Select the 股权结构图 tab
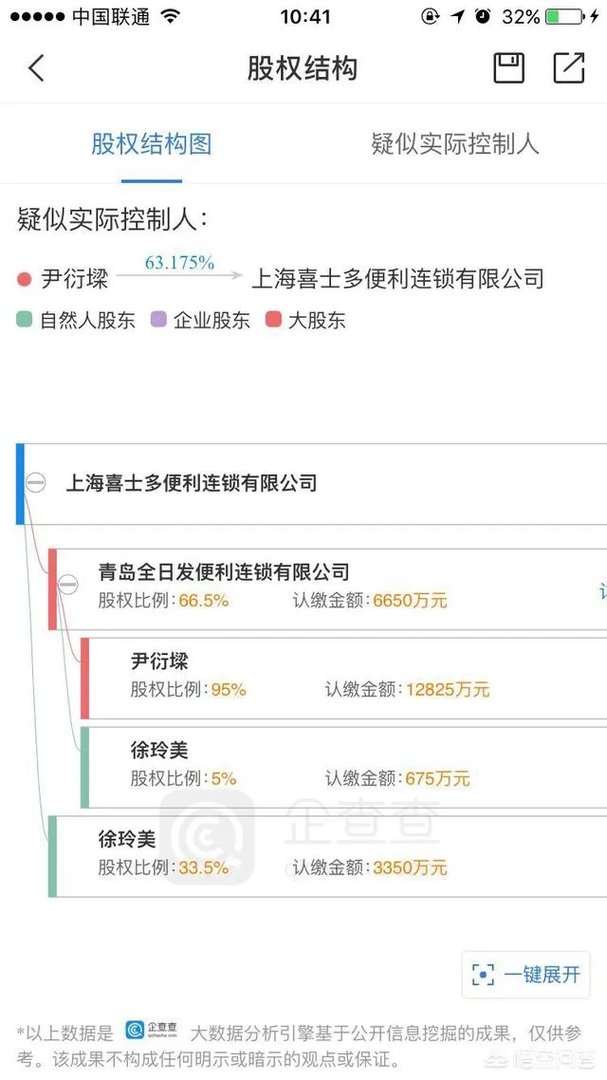 150,145
